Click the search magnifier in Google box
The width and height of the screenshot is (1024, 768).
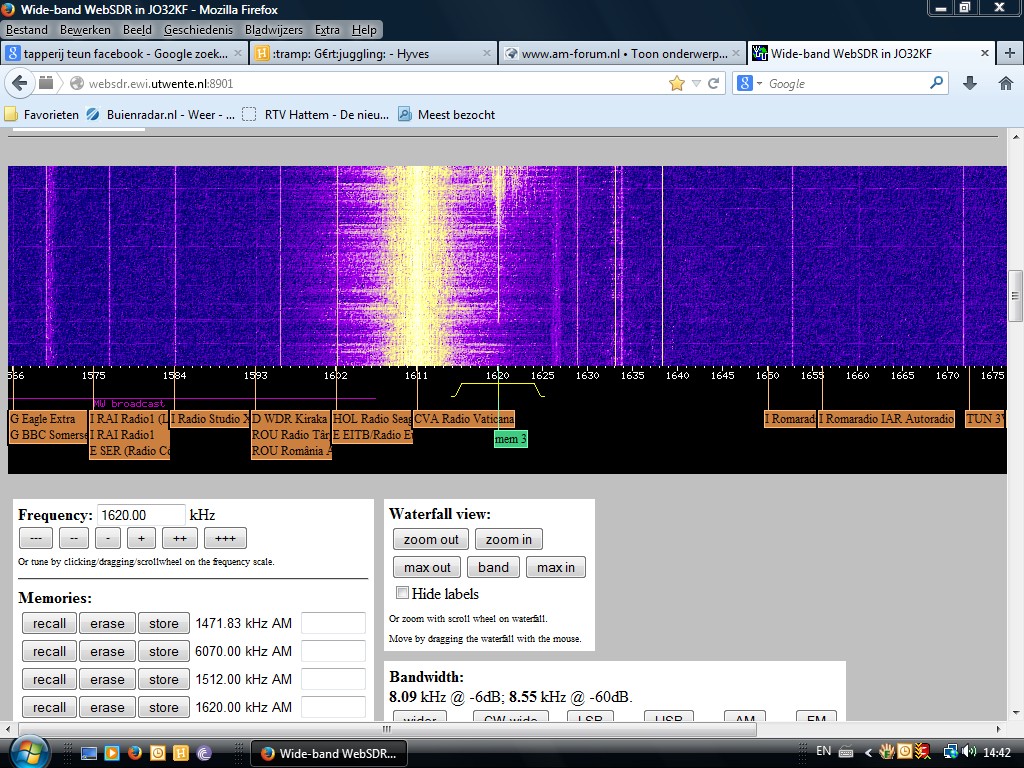(x=937, y=84)
